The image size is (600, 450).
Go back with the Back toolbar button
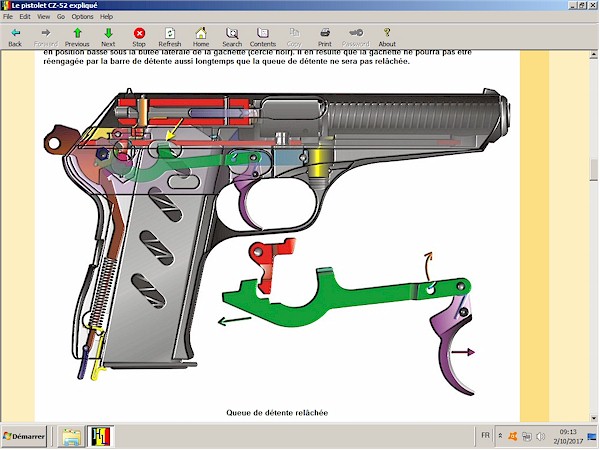point(15,37)
